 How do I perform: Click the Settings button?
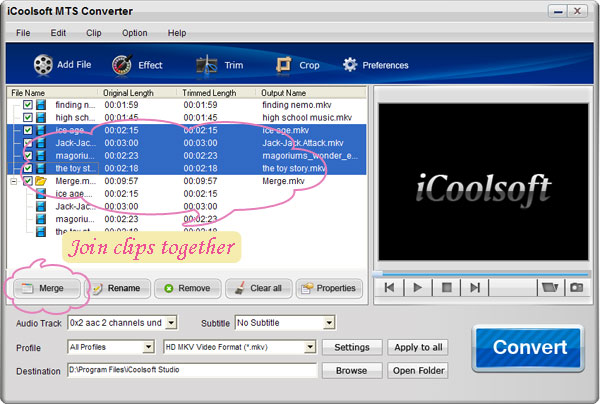[352, 347]
